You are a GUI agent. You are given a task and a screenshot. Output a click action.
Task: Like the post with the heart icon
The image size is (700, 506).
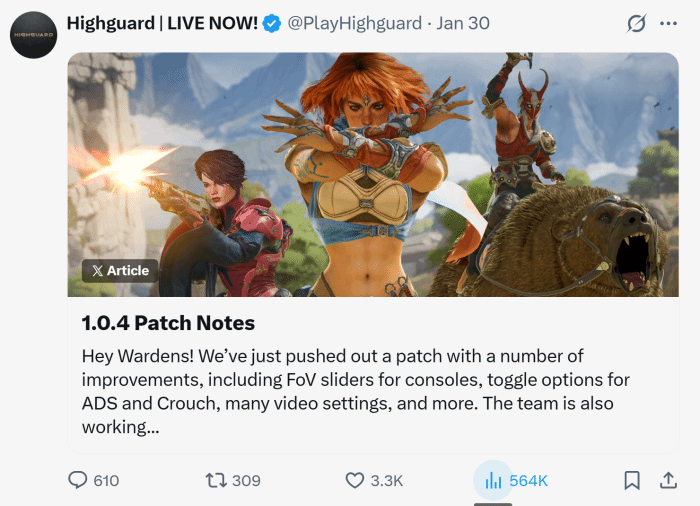tap(355, 481)
